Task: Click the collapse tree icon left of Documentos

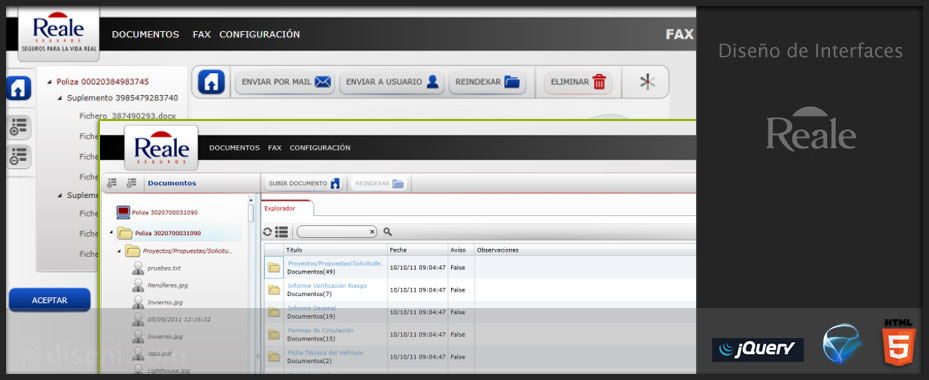Action: pyautogui.click(x=132, y=184)
